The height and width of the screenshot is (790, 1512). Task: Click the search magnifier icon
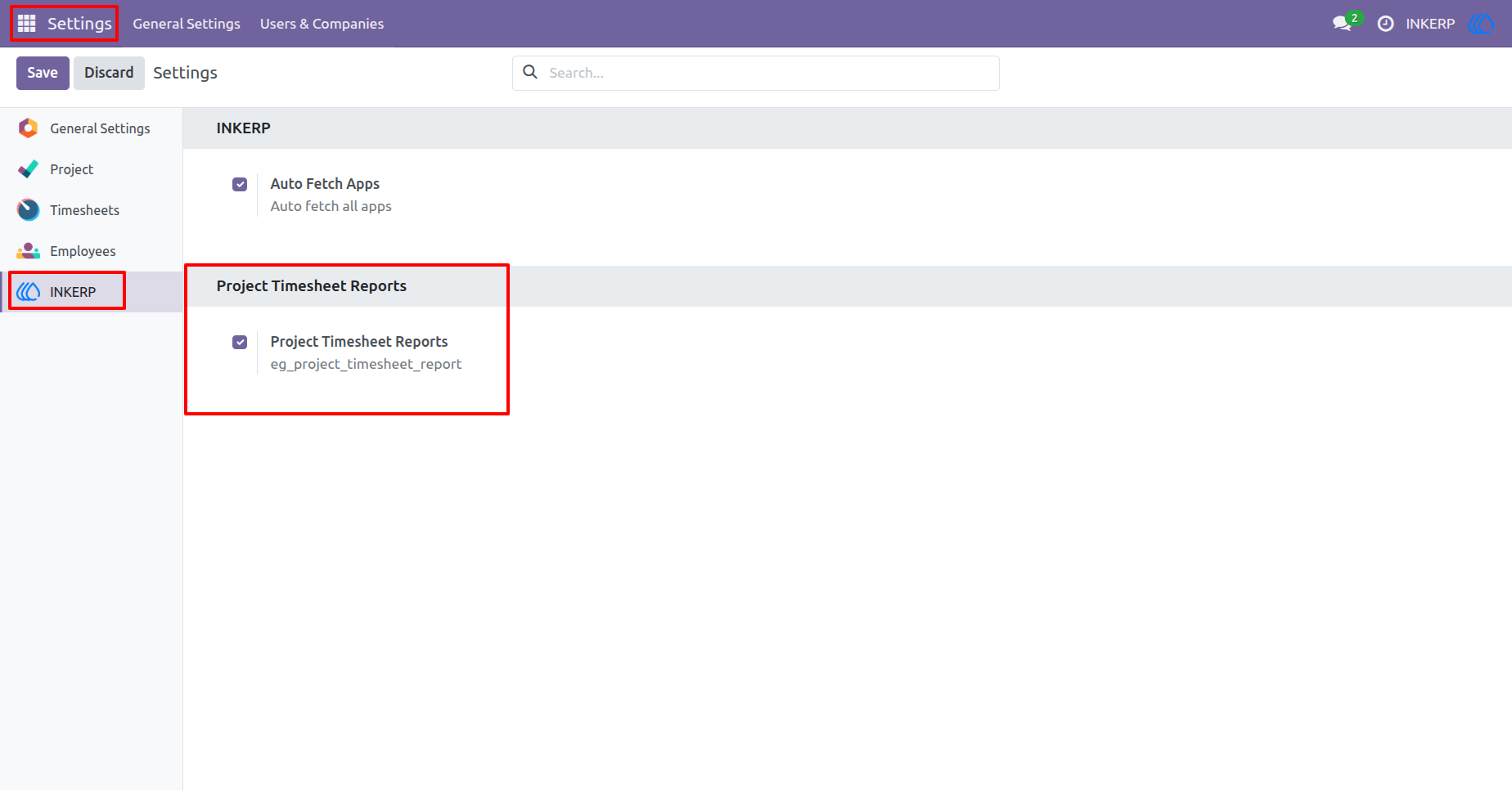(x=530, y=72)
